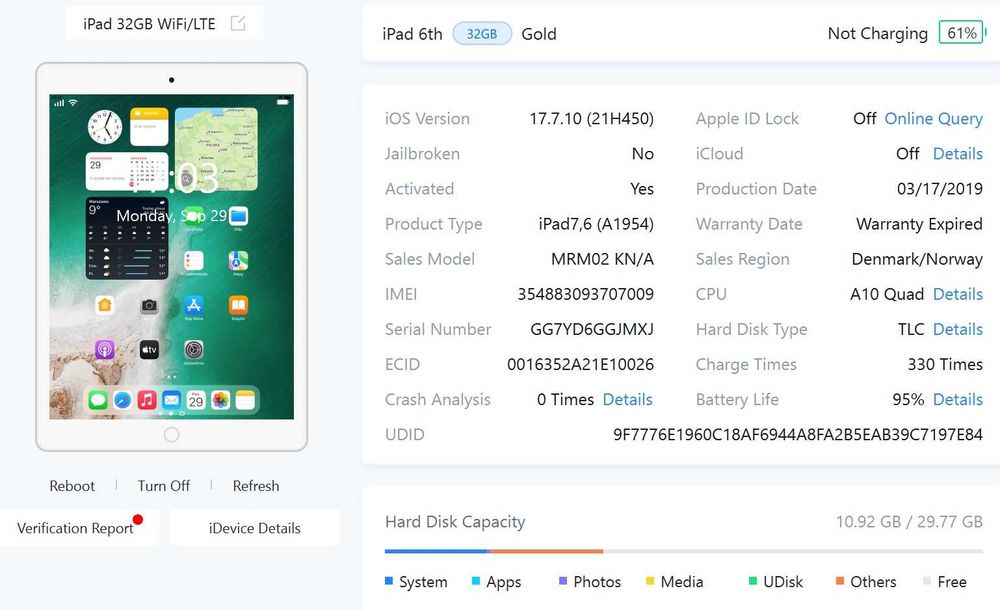The image size is (1000, 610).
Task: Click the UDID value 9F7776E1960C18AF...
Action: [798, 435]
